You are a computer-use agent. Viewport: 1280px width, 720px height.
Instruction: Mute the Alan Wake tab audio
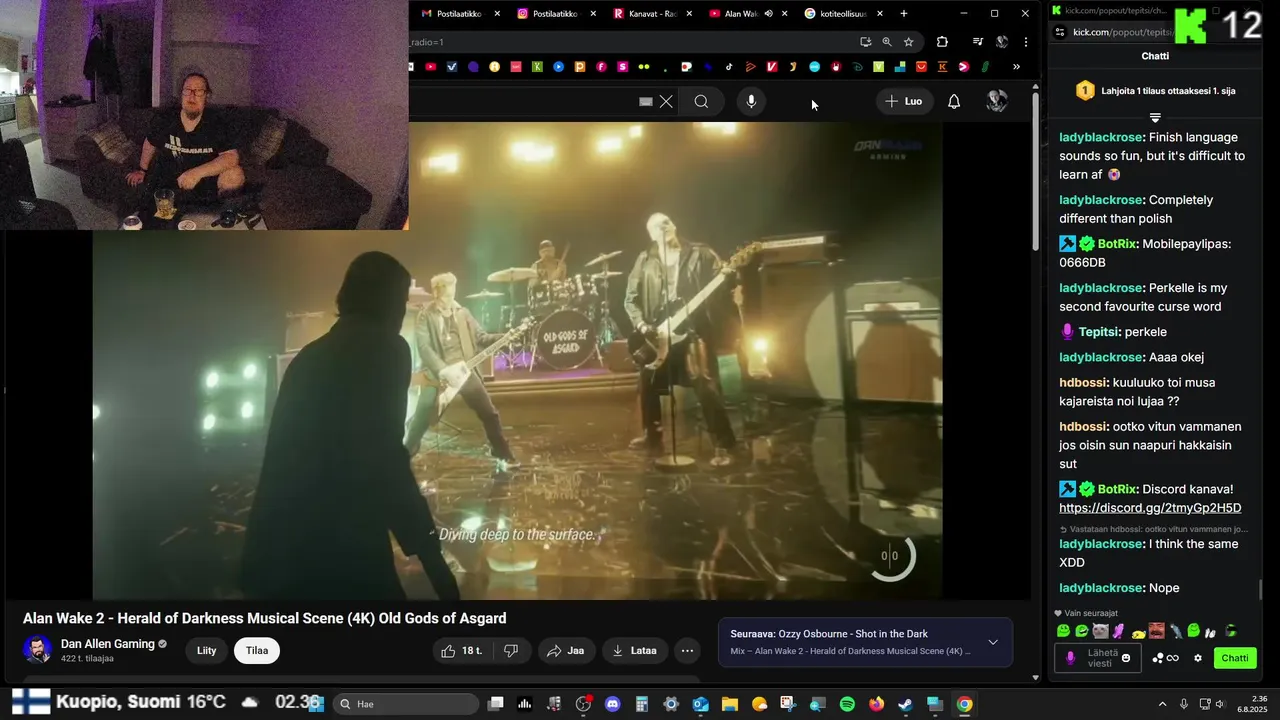(768, 13)
